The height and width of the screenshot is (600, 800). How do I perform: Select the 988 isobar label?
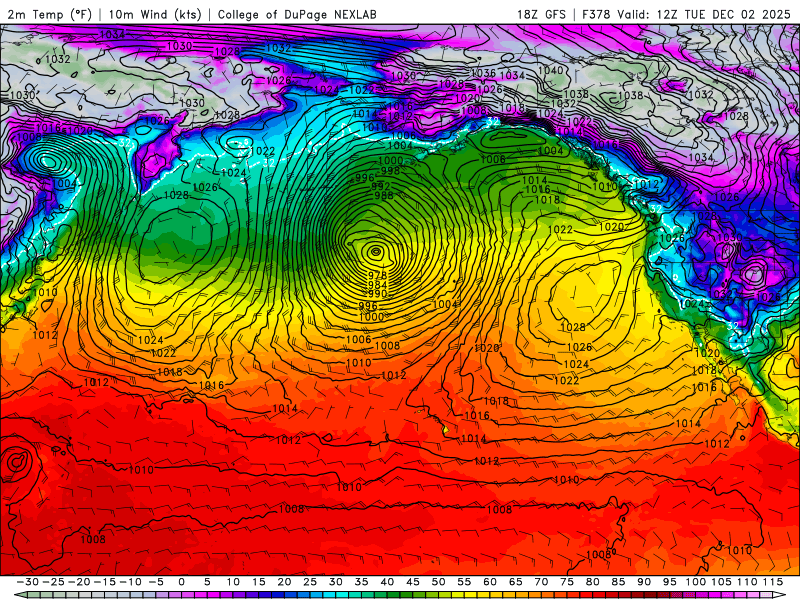pyautogui.click(x=384, y=195)
